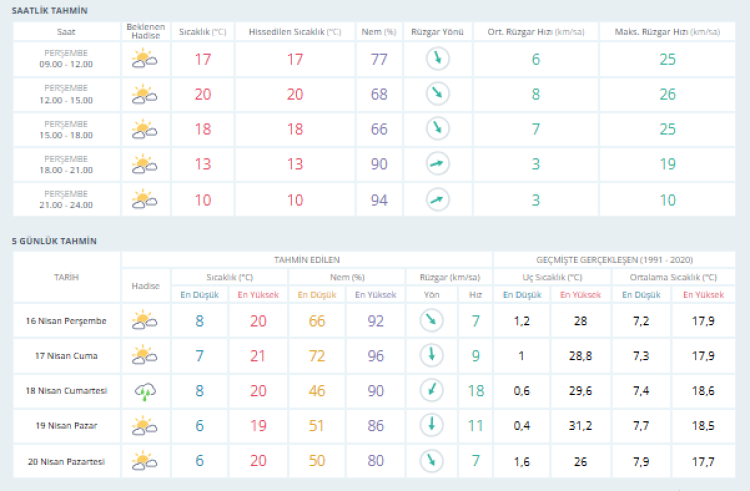The image size is (750, 491).
Task: Click the Maks. Rüzgar Hızı column header
Action: click(x=667, y=32)
